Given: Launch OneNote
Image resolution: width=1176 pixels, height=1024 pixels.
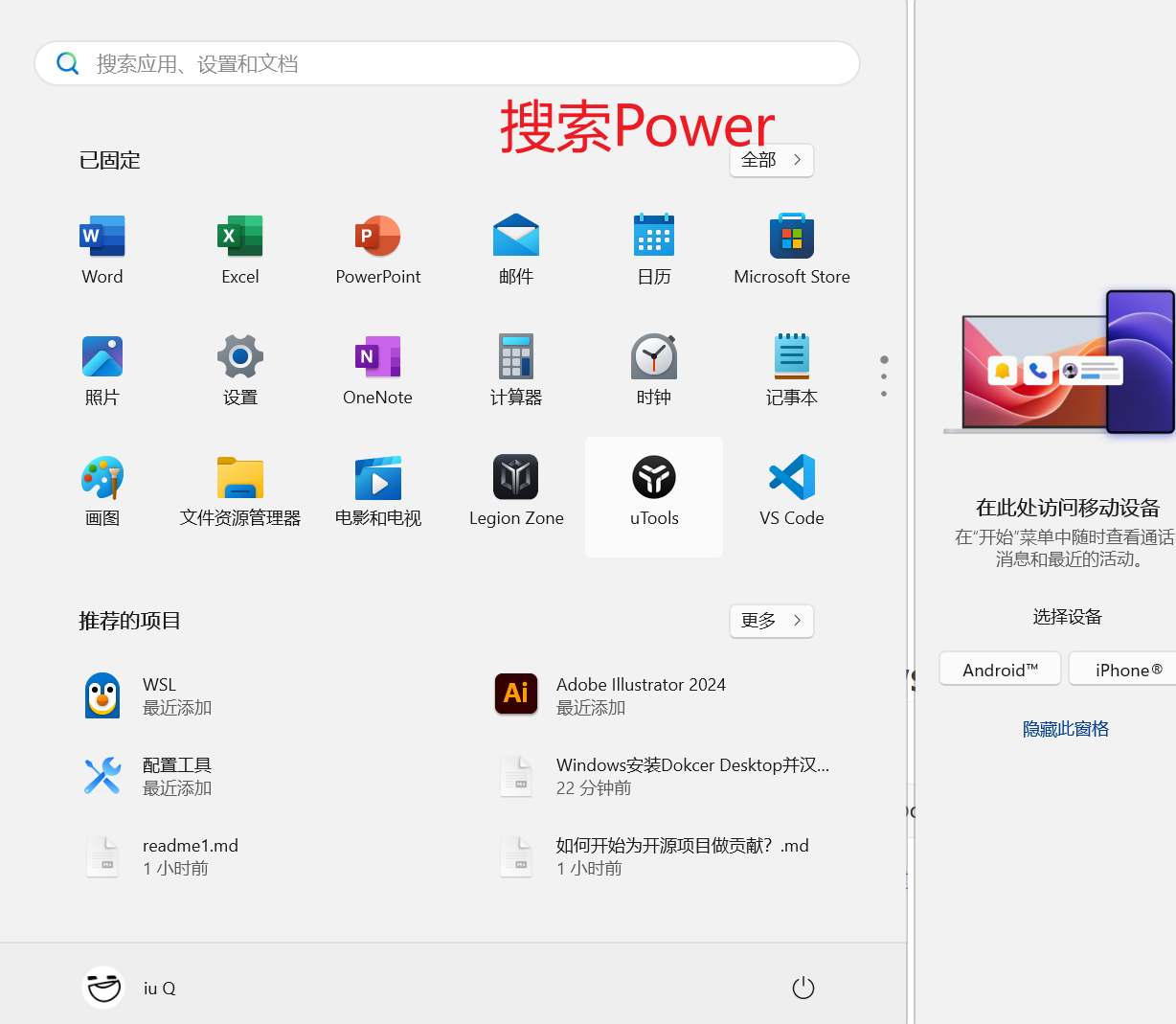Looking at the screenshot, I should [378, 371].
